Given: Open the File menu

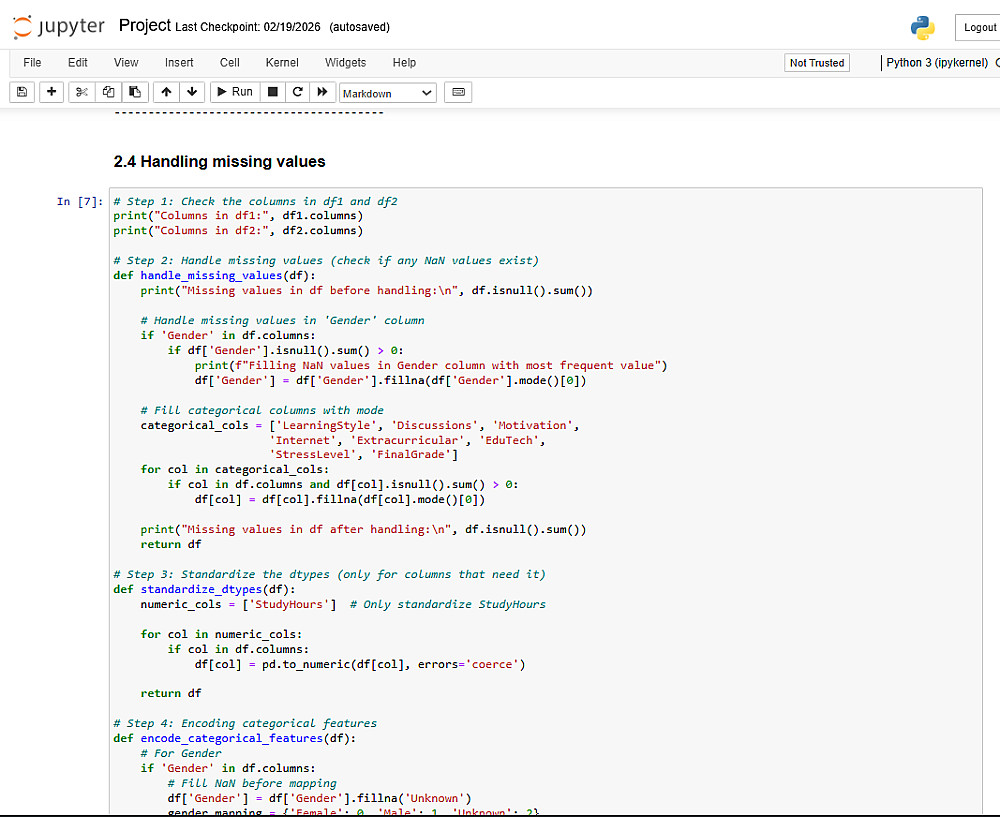Looking at the screenshot, I should pyautogui.click(x=32, y=63).
